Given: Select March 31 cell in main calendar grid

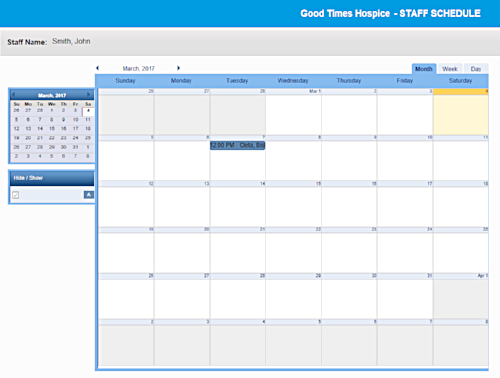Looking at the screenshot, I should coord(405,296).
